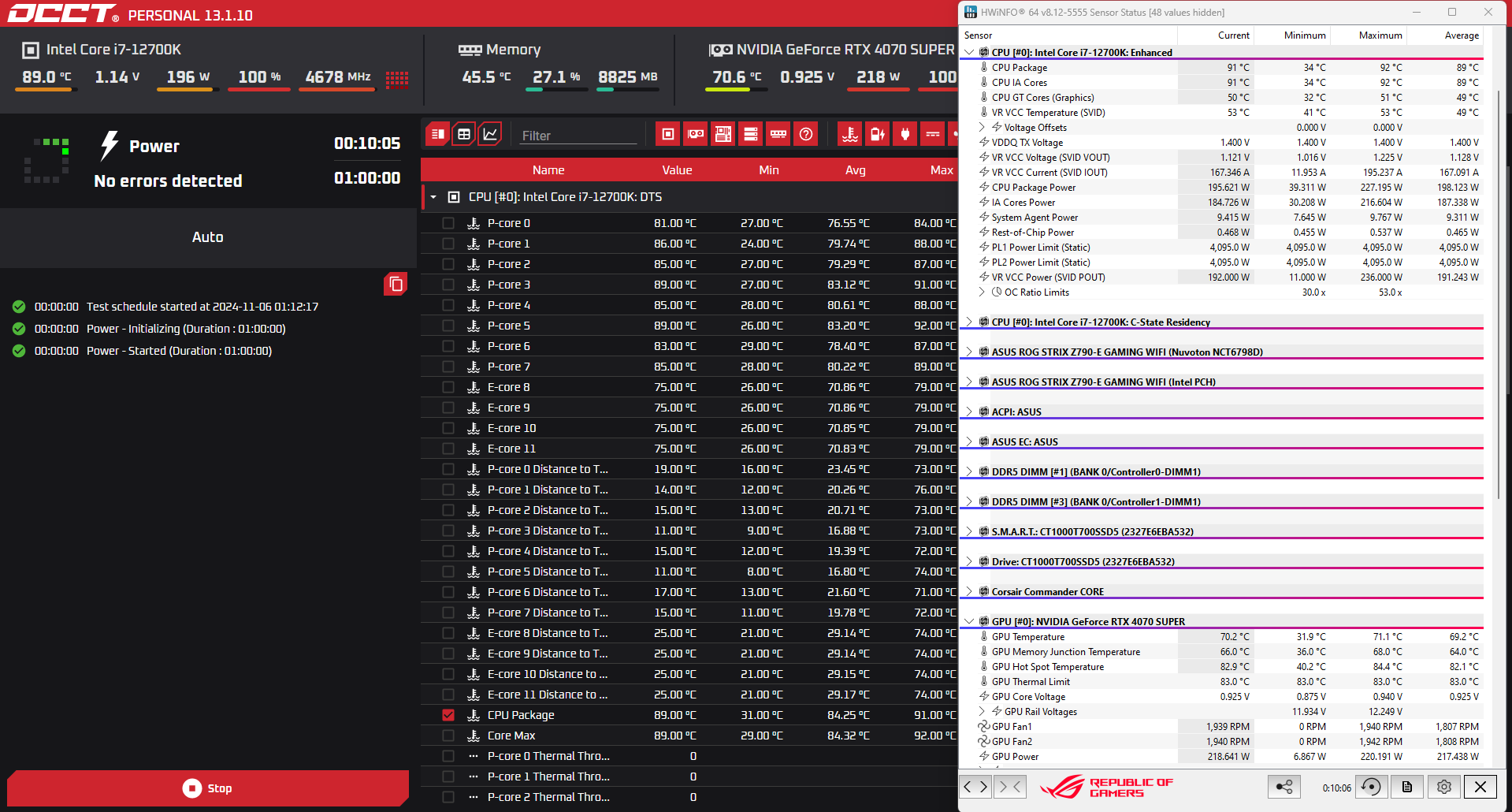Expand ASUS ROG STRIX Nuvoton NCT6798D section

969,352
